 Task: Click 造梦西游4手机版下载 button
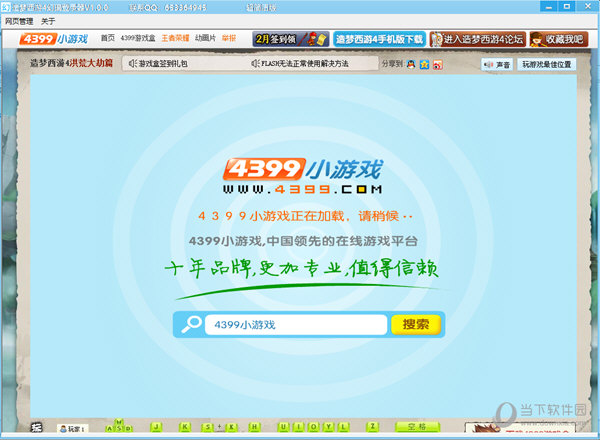click(379, 39)
